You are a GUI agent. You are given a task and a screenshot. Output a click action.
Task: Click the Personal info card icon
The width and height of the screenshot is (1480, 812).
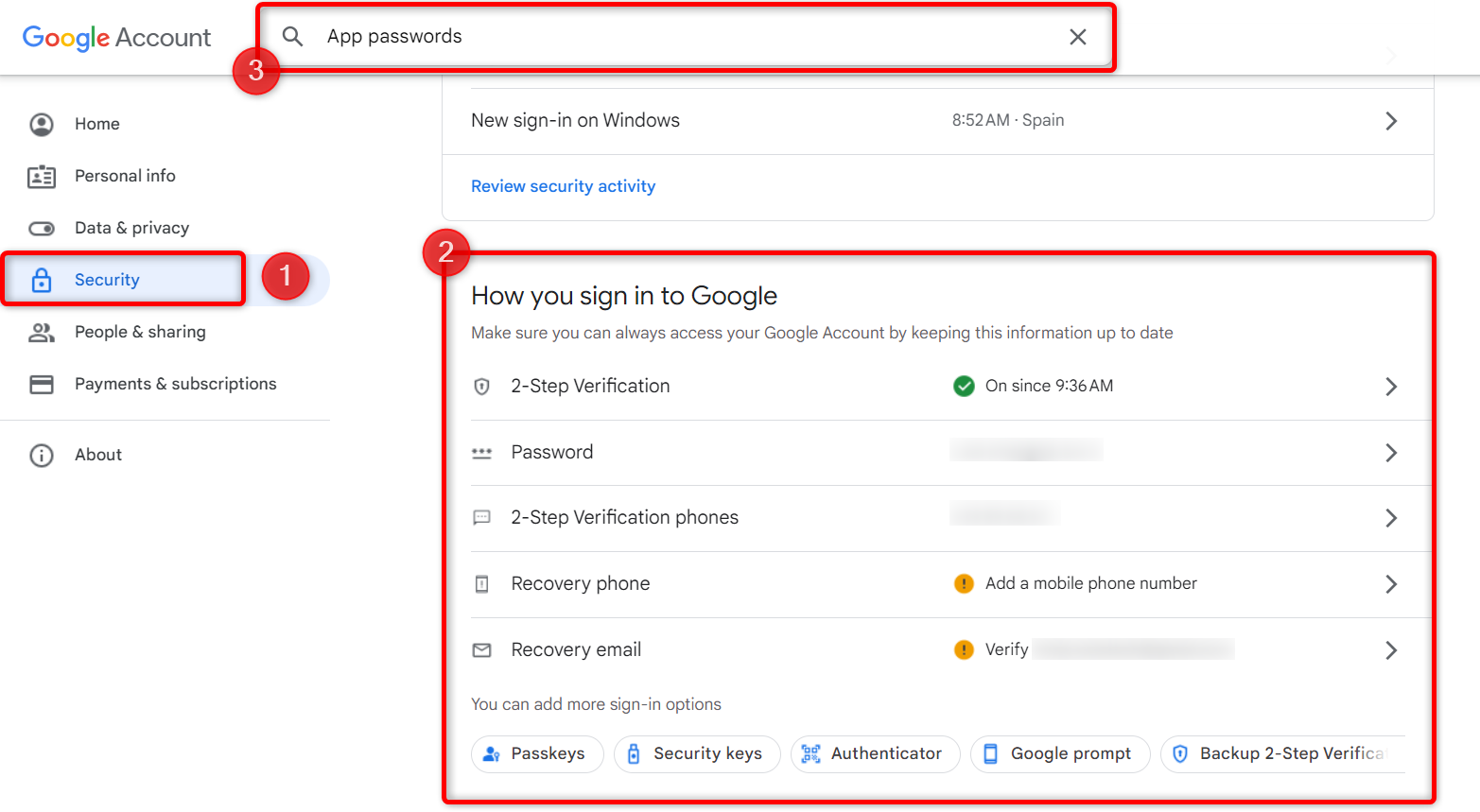(42, 177)
